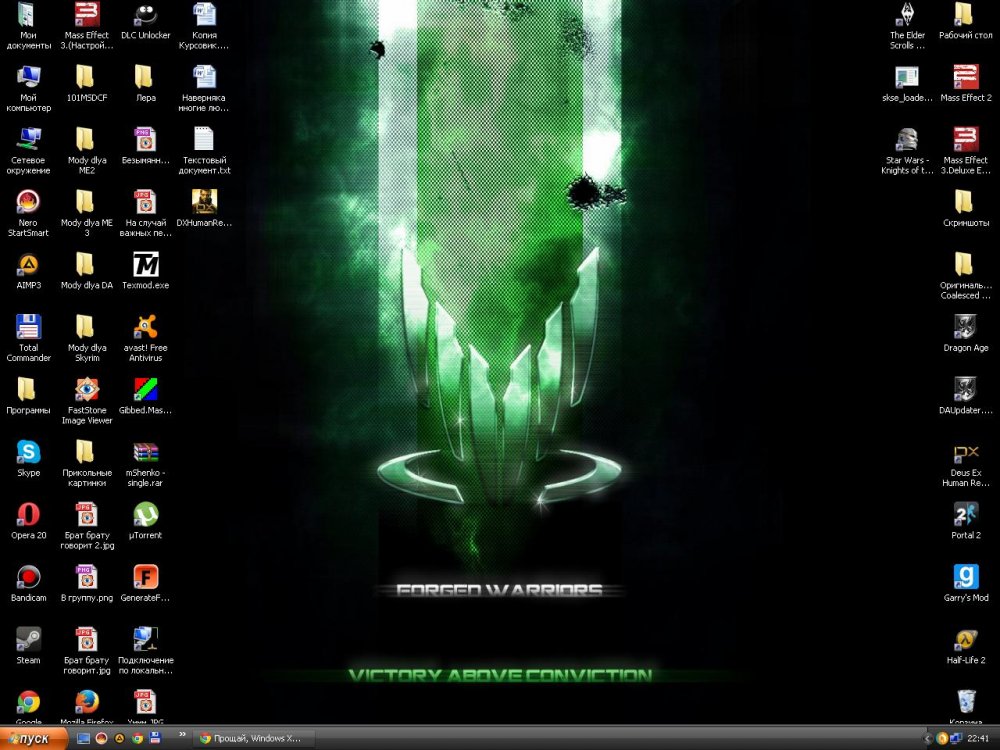Click the 22:41 taskbar clock
1000x750 pixels.
coord(978,739)
